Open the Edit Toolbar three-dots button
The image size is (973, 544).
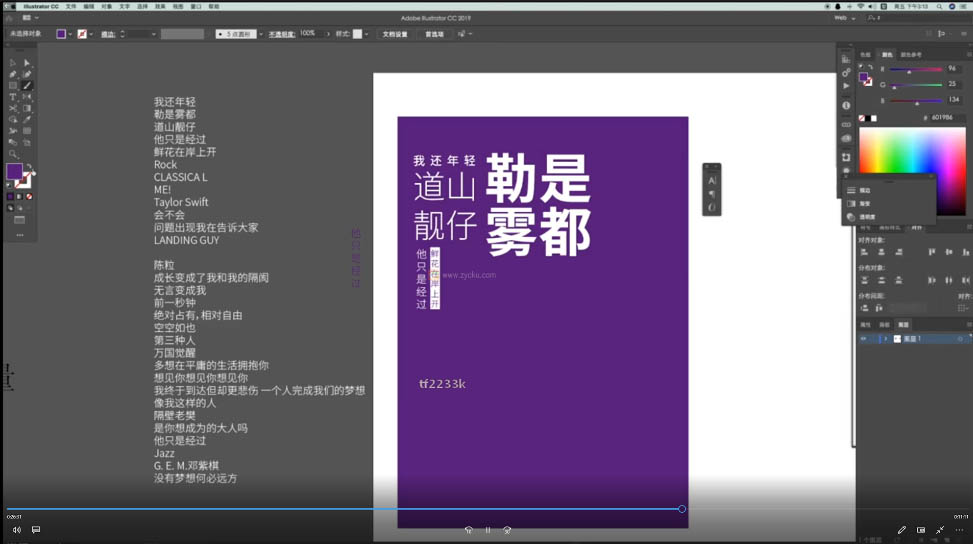click(x=20, y=235)
